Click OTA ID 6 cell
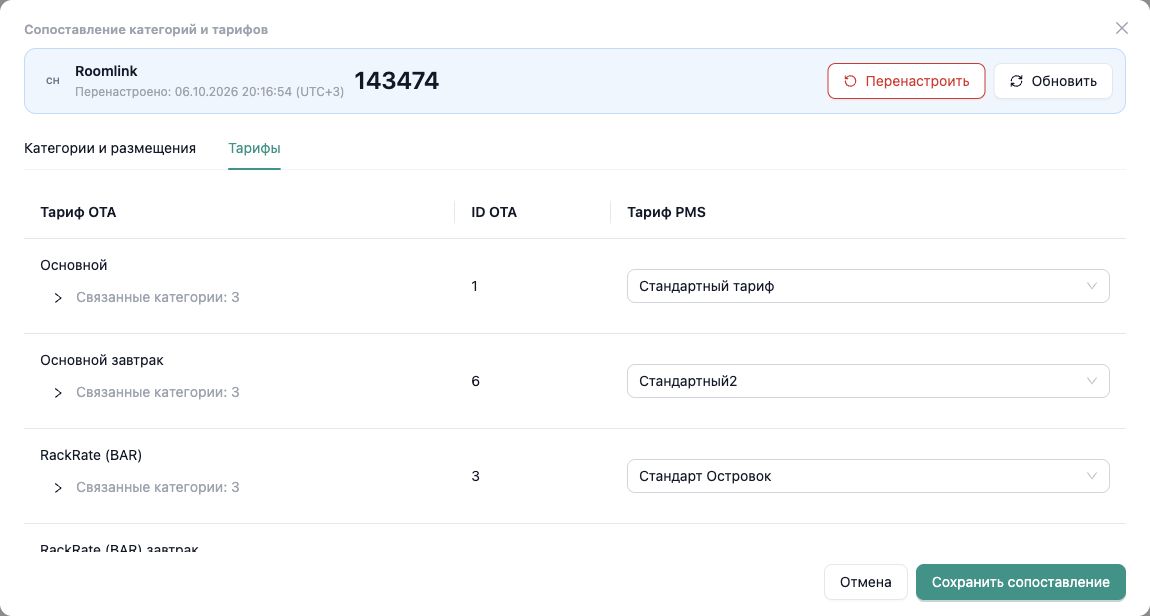This screenshot has height=616, width=1150. (475, 381)
